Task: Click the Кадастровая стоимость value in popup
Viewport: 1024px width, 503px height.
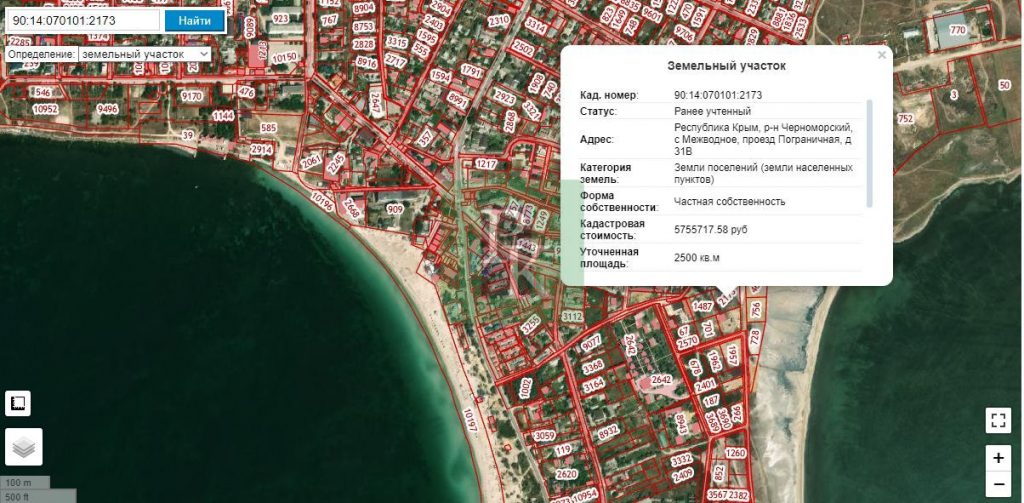Action: point(710,229)
